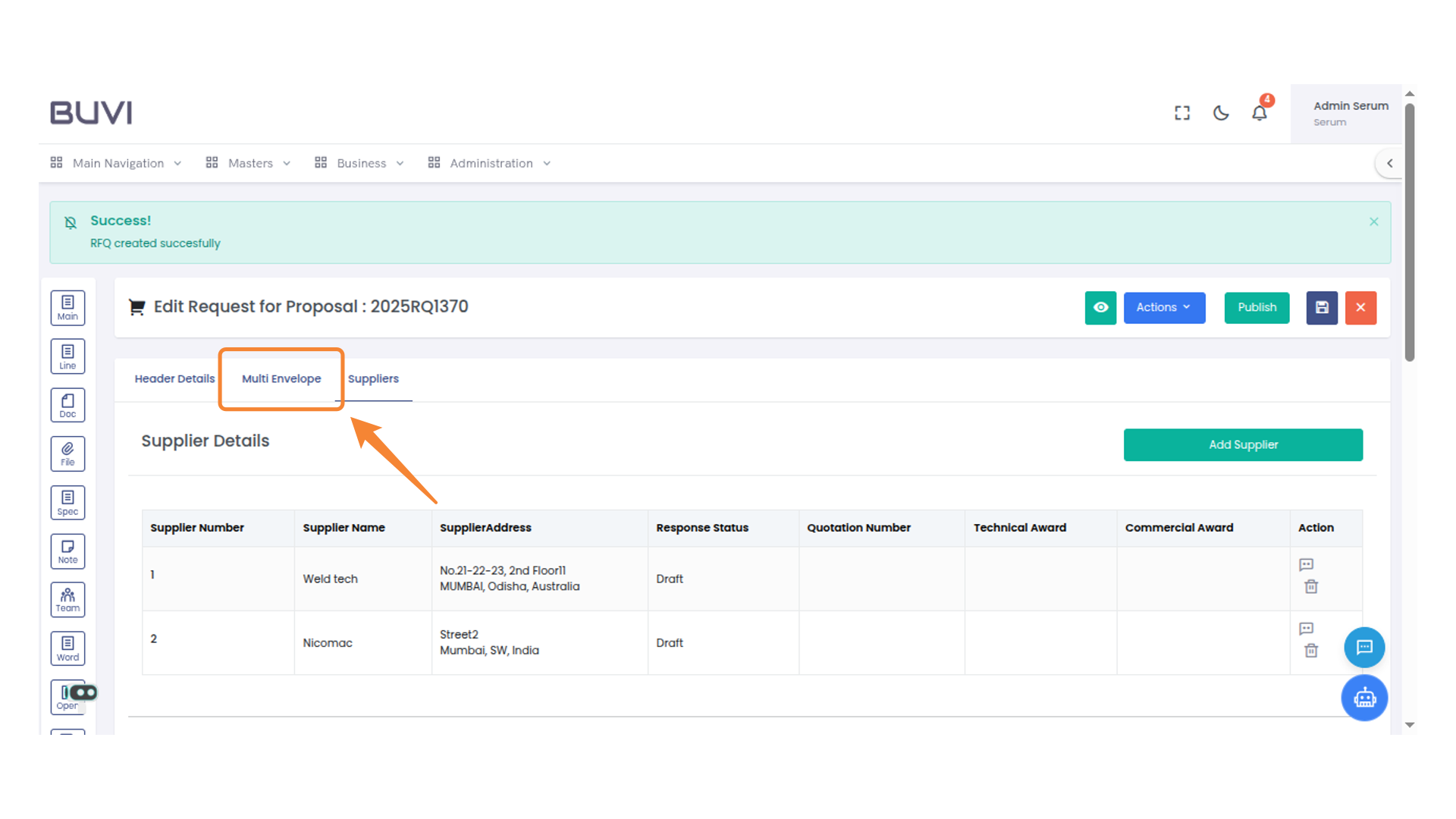
Task: Open the Spec sidebar section
Action: [x=67, y=502]
